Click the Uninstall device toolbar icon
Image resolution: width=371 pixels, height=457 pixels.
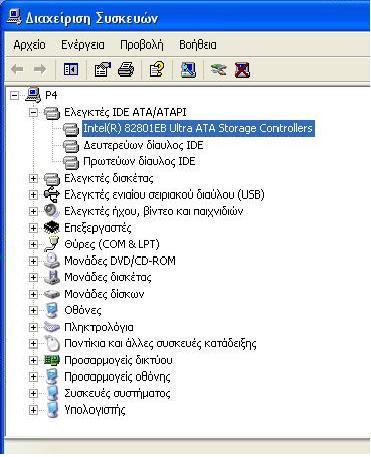tap(242, 70)
